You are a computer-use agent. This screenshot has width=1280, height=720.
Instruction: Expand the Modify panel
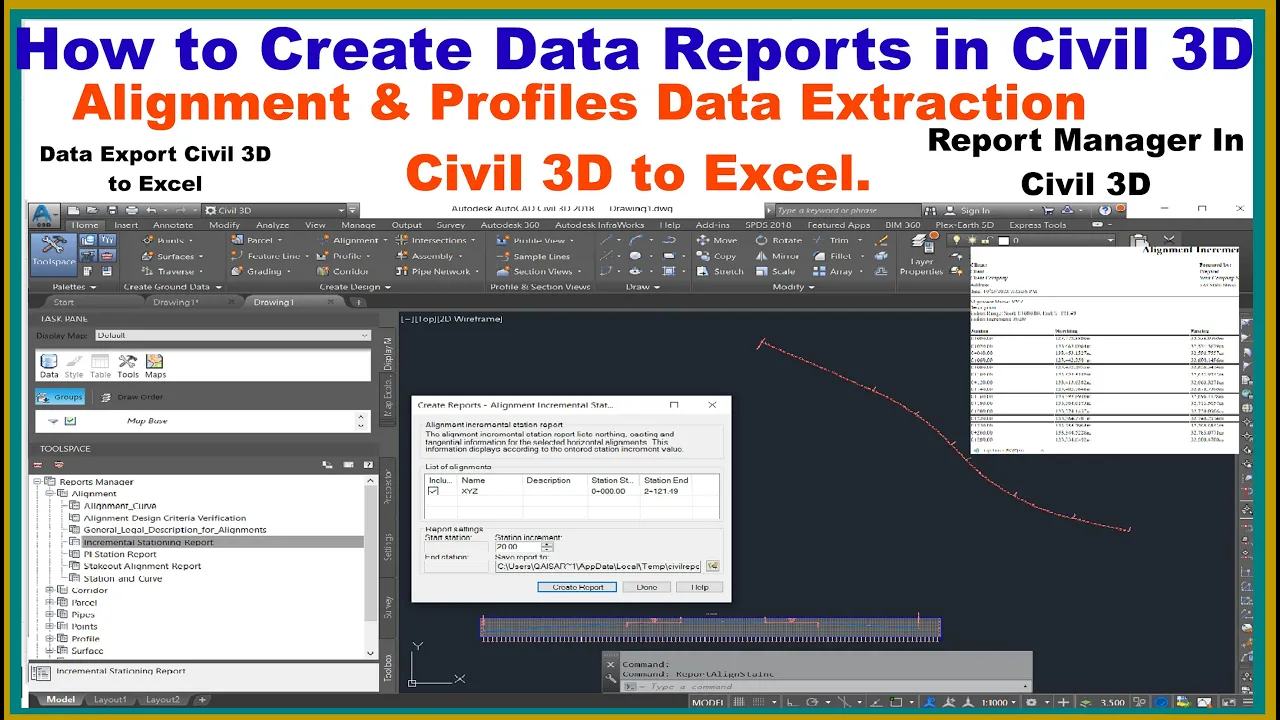click(793, 287)
